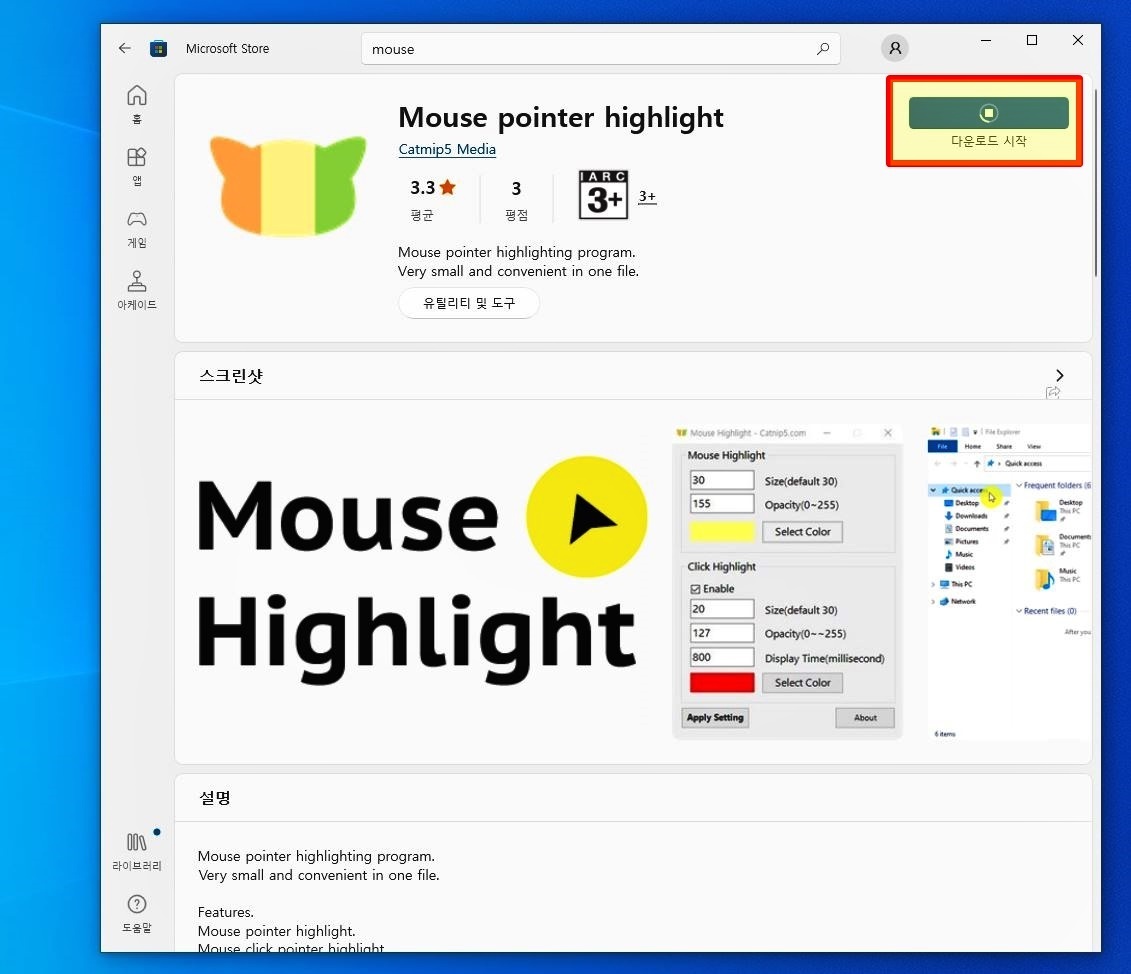Click the 설명 section heading
1131x974 pixels.
215,798
